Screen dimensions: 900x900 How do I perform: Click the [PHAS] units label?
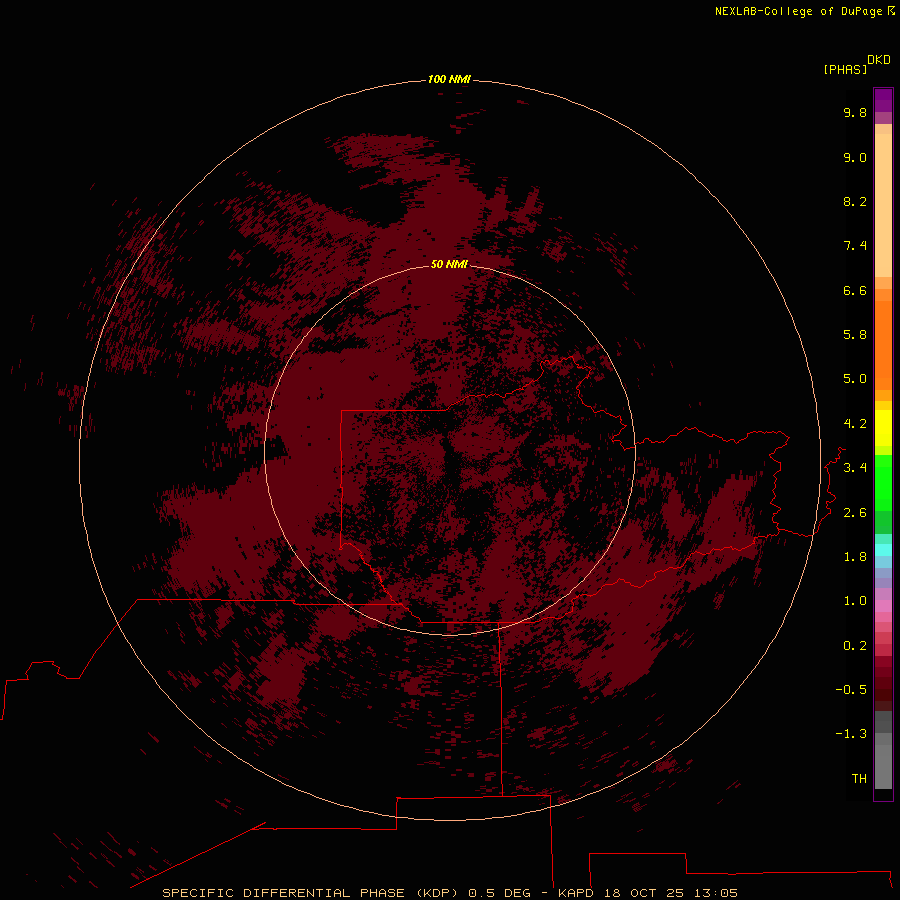click(845, 69)
